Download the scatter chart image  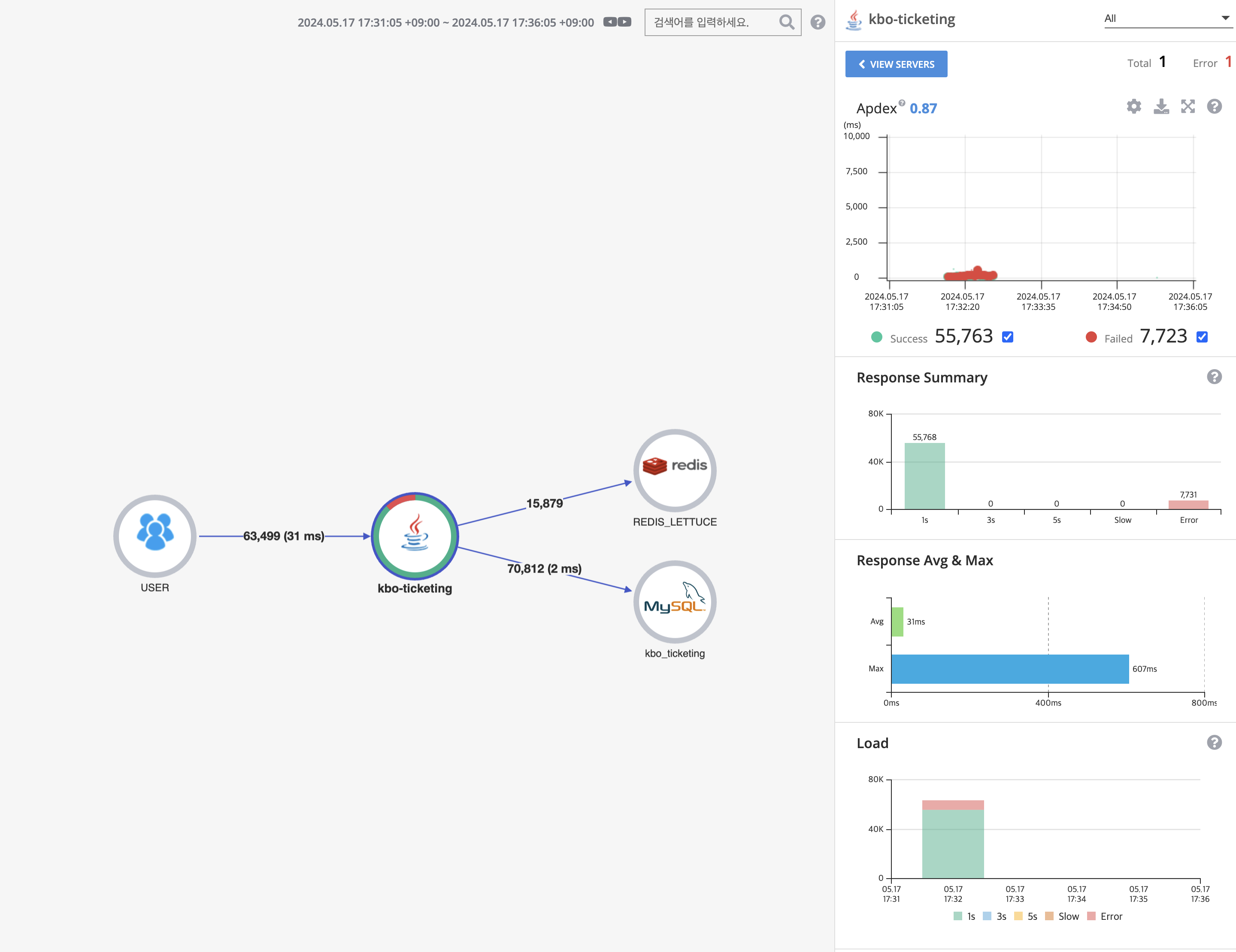pos(1161,106)
